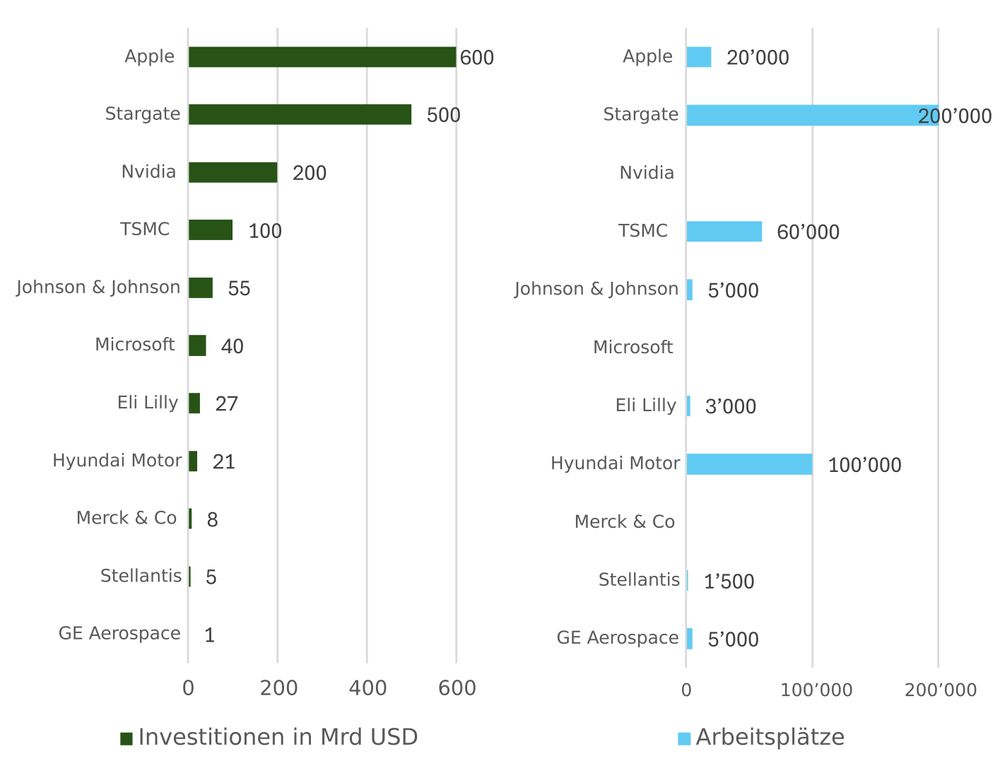Click the 3'000 data label for Eli Lilly
This screenshot has width=1000, height=775.
click(730, 407)
